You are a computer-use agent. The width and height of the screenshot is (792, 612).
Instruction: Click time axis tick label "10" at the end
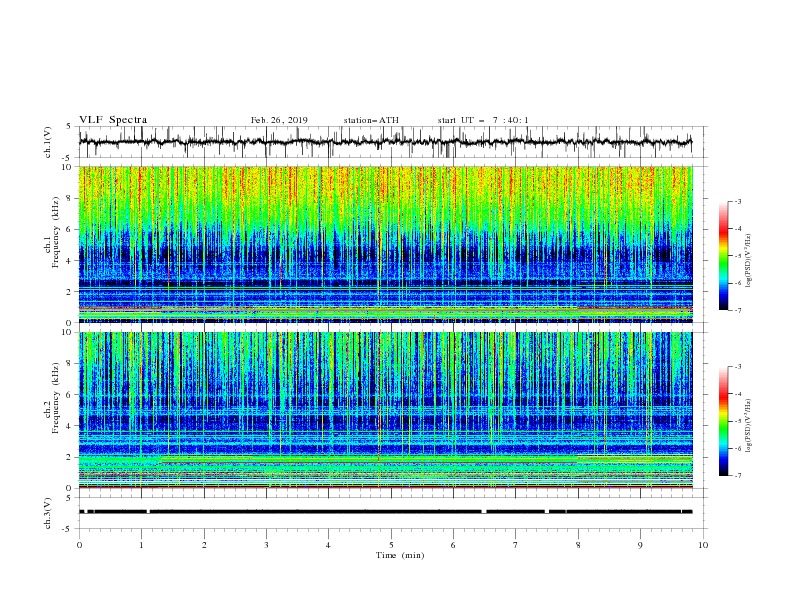click(703, 545)
